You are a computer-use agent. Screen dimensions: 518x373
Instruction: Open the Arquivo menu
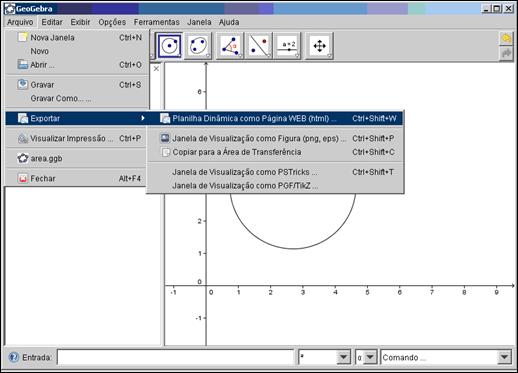point(20,22)
